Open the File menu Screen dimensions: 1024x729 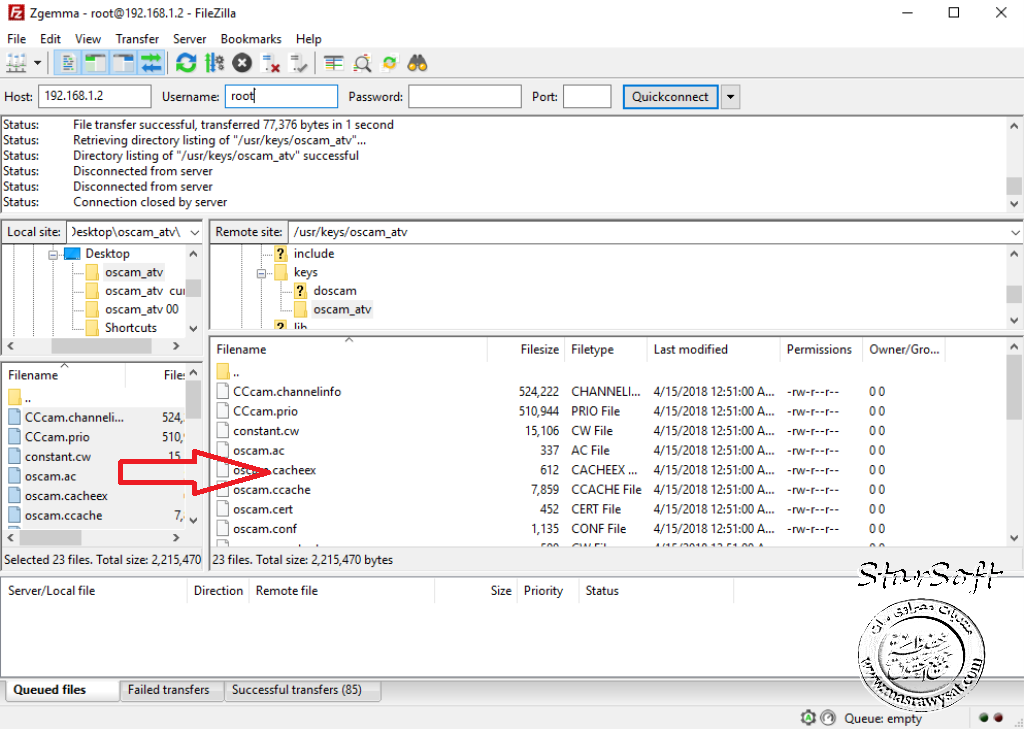pos(16,39)
